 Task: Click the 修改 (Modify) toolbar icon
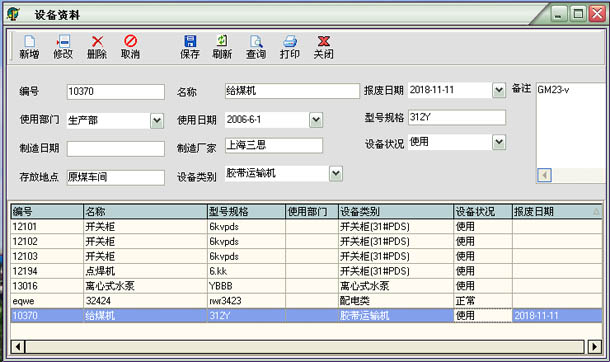(x=63, y=47)
